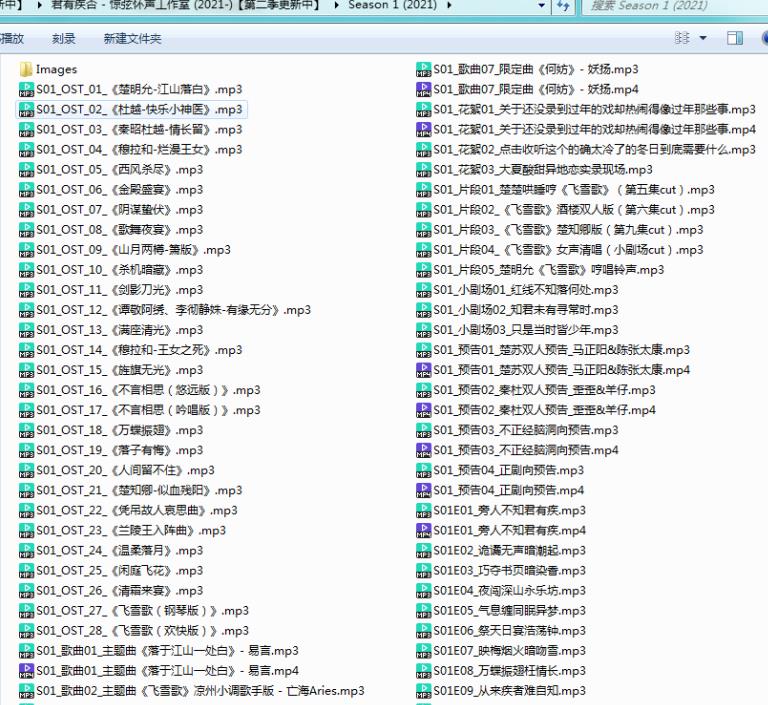Select file S01E04_夜闯深山永乐坊.mp3
The height and width of the screenshot is (705, 768).
pyautogui.click(x=502, y=590)
